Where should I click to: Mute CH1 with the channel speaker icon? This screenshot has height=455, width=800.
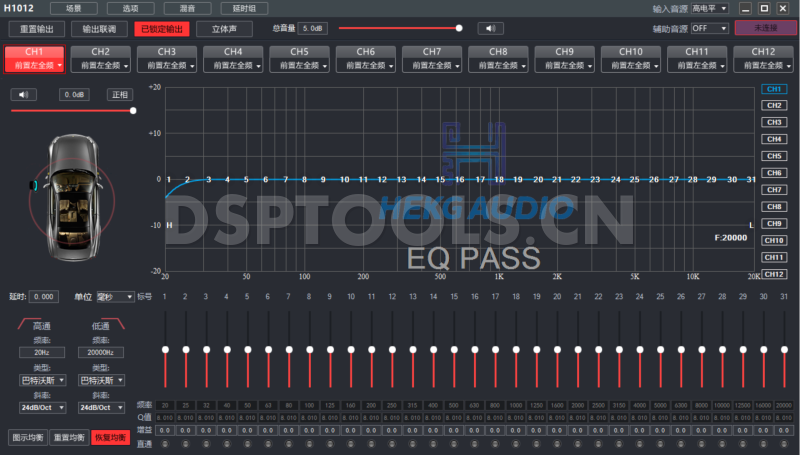pyautogui.click(x=23, y=94)
